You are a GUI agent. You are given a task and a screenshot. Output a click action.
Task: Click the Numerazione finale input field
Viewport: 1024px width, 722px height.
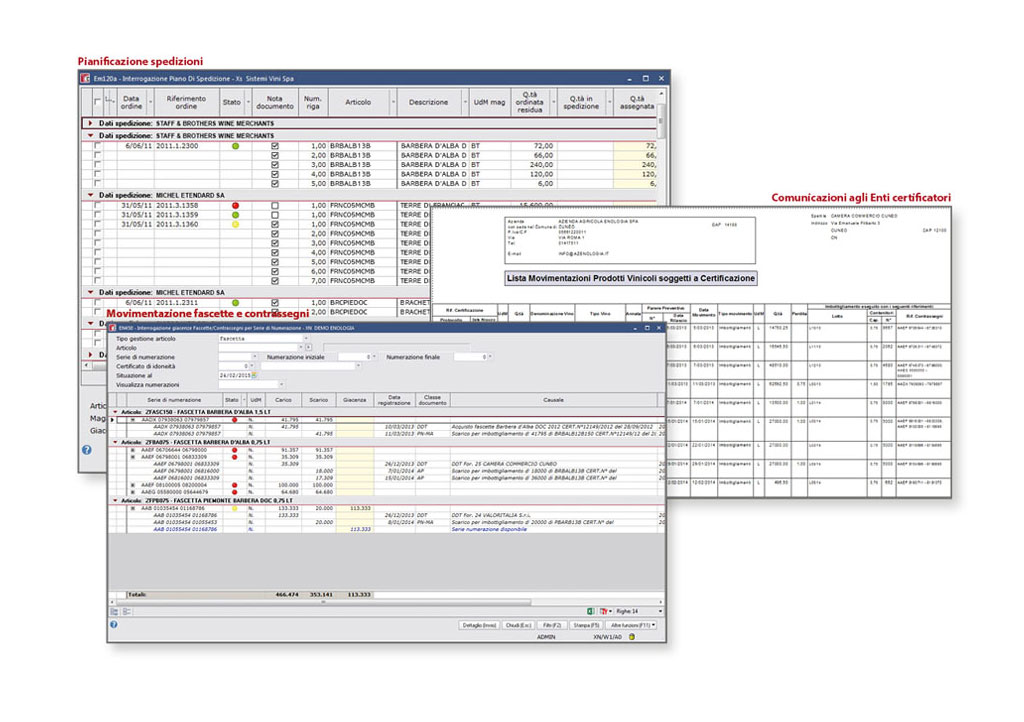click(x=470, y=357)
